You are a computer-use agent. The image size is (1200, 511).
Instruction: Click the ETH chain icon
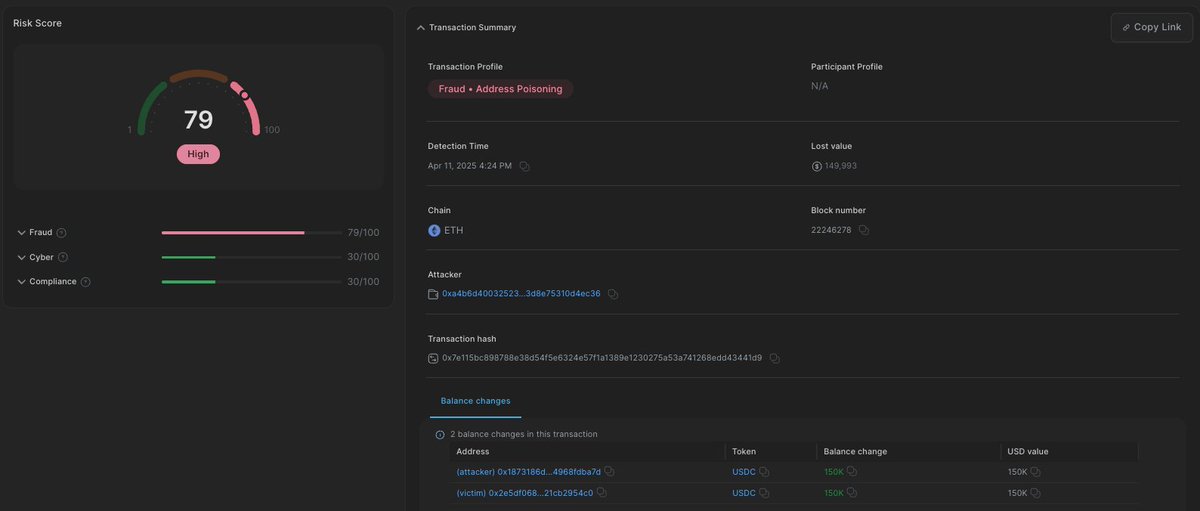tap(434, 230)
